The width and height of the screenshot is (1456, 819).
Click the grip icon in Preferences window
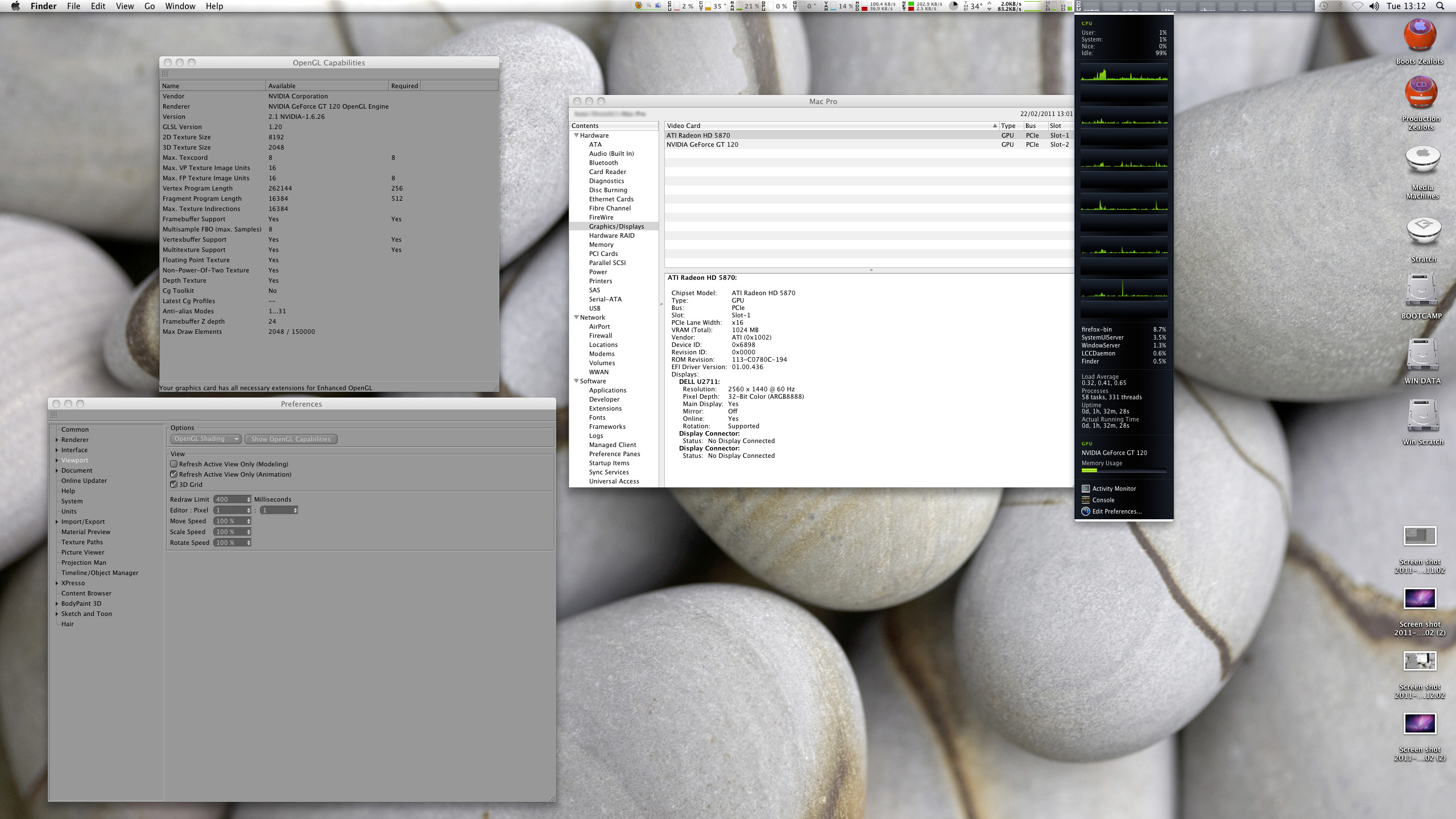pyautogui.click(x=54, y=415)
